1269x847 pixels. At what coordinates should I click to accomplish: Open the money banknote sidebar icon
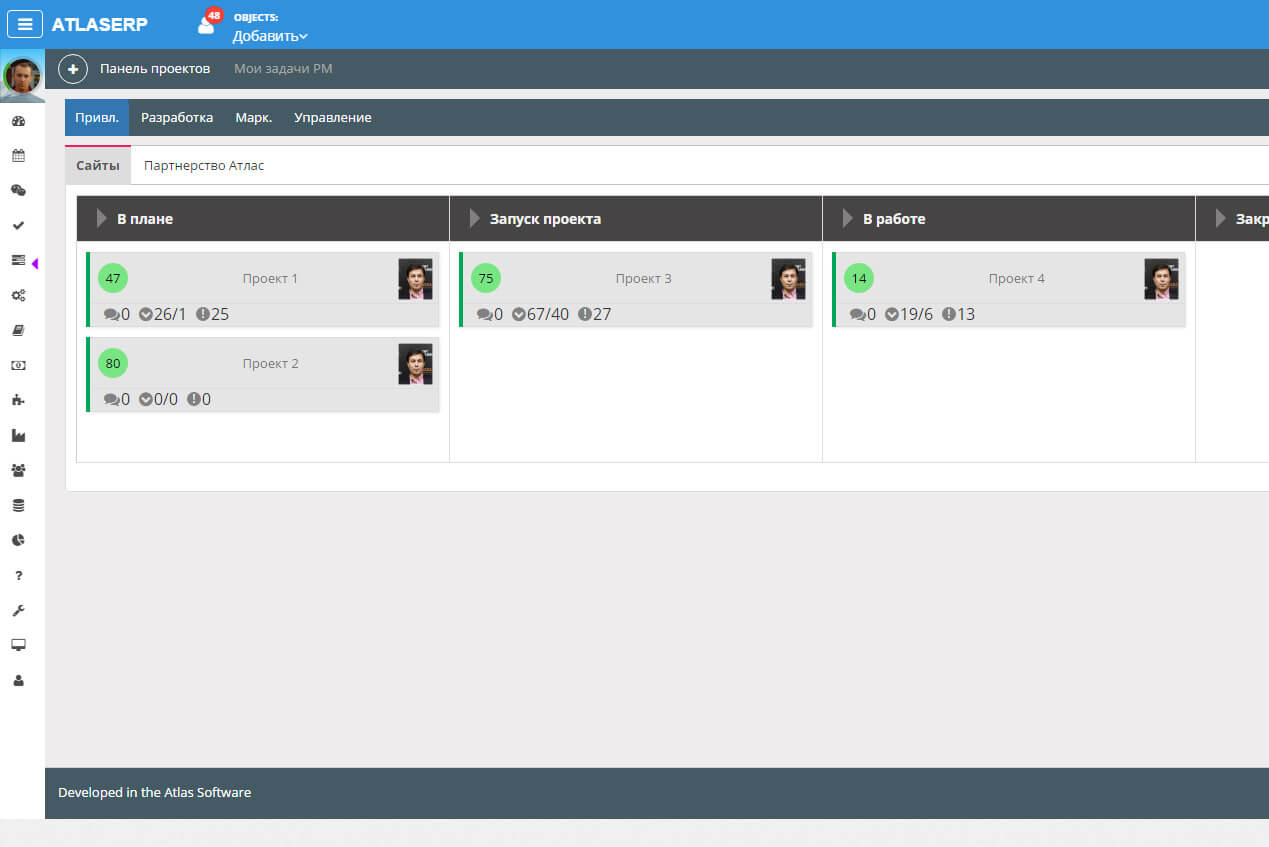(x=18, y=365)
